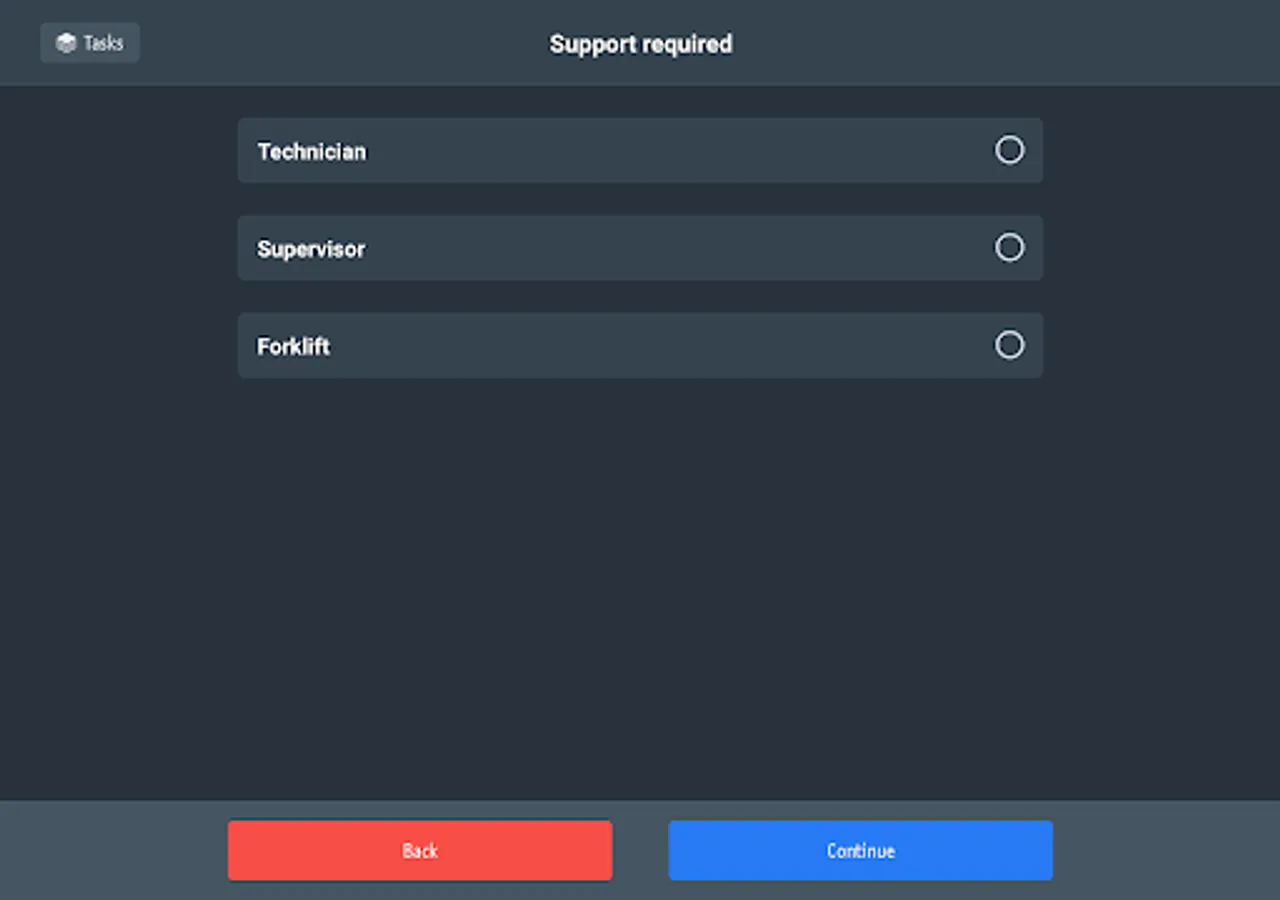Open the Tasks button in header

[90, 43]
